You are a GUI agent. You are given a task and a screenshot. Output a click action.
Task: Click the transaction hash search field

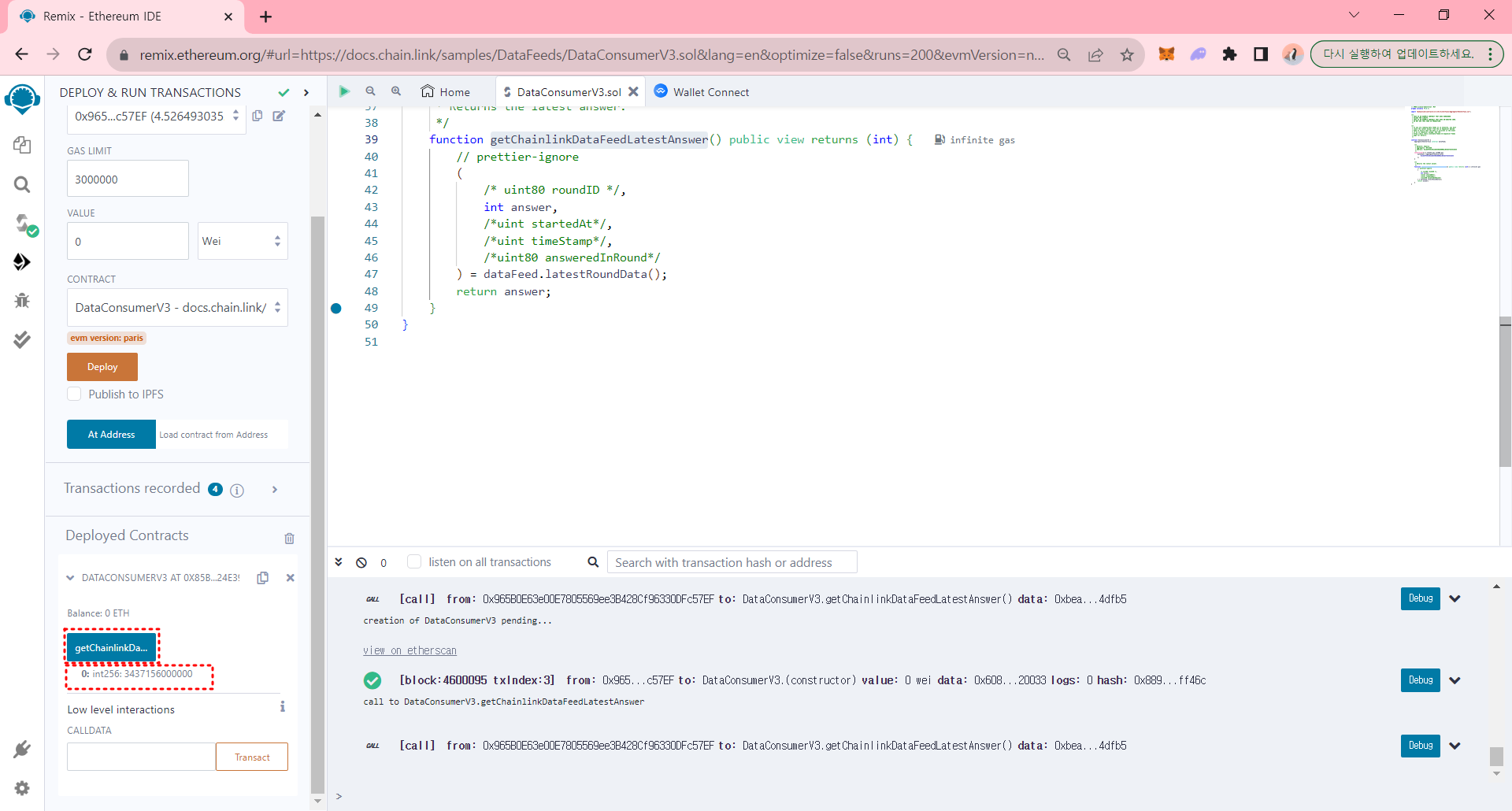tap(732, 562)
